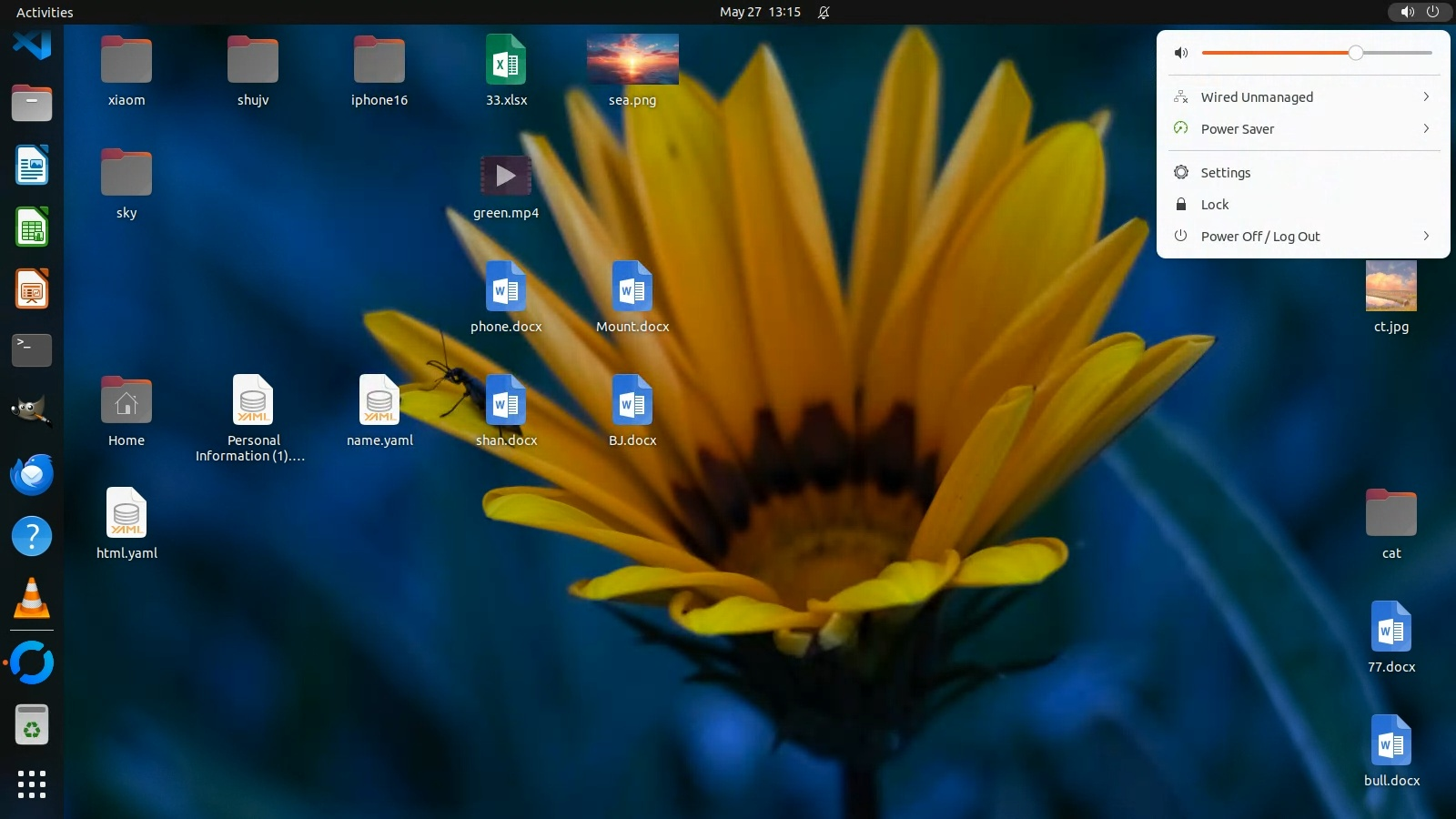1456x819 pixels.
Task: Select Lock in the system menu
Action: [x=1214, y=205]
